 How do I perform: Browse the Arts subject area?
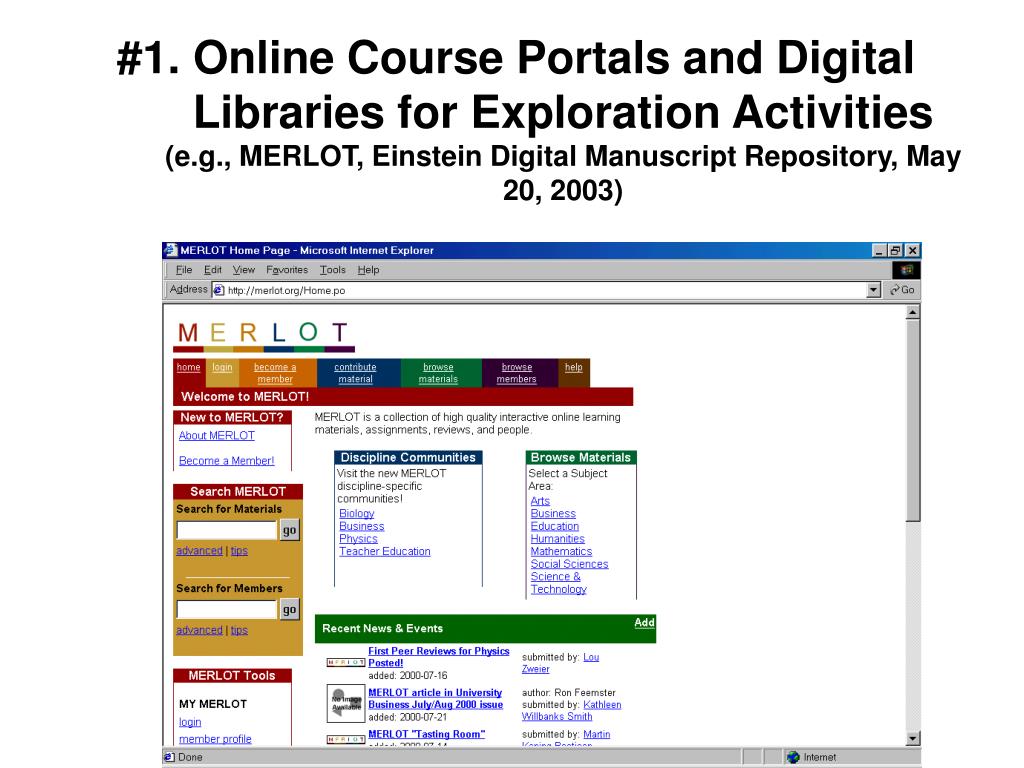tap(540, 501)
